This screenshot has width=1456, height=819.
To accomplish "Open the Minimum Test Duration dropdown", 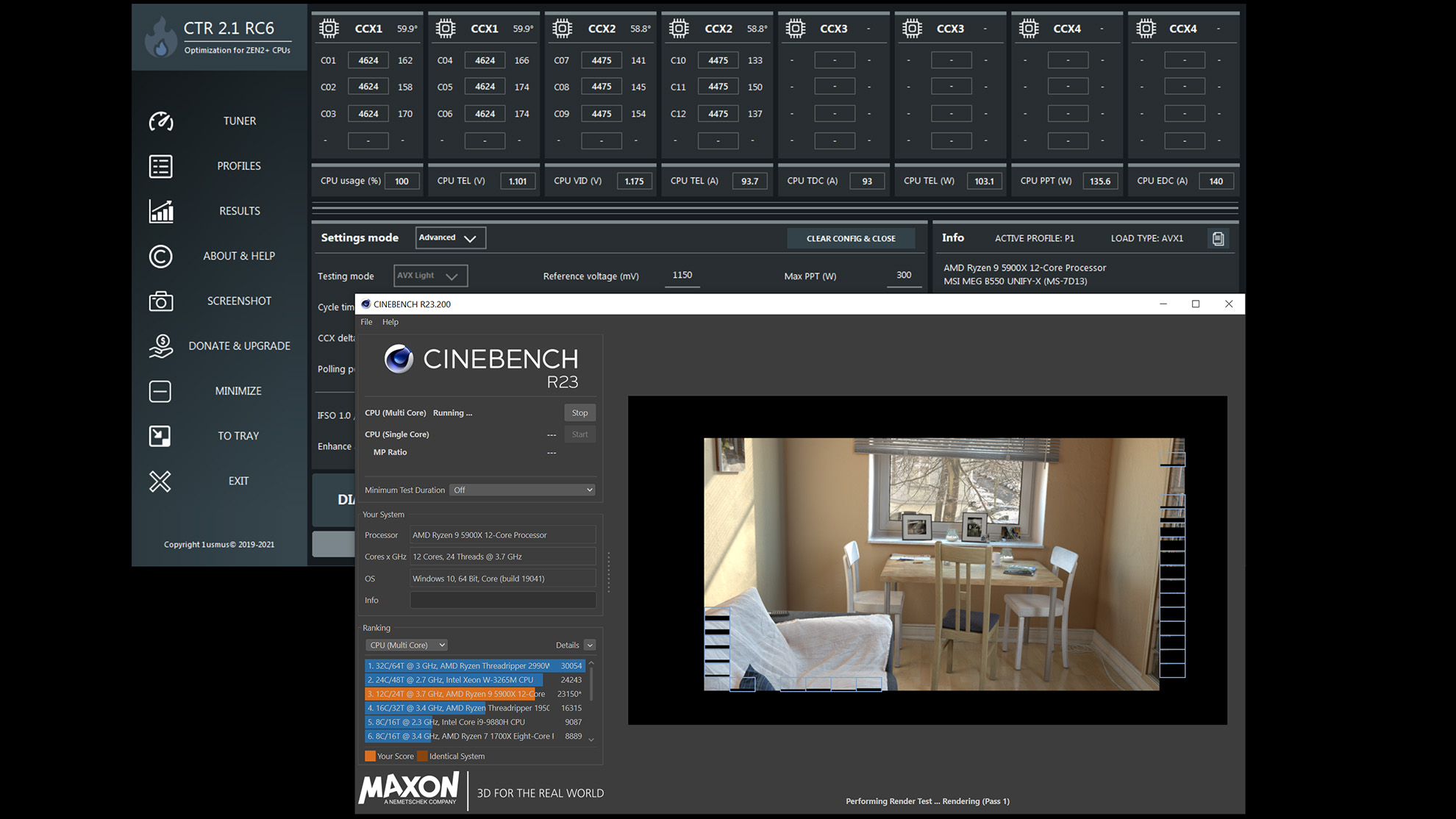I will 522,490.
